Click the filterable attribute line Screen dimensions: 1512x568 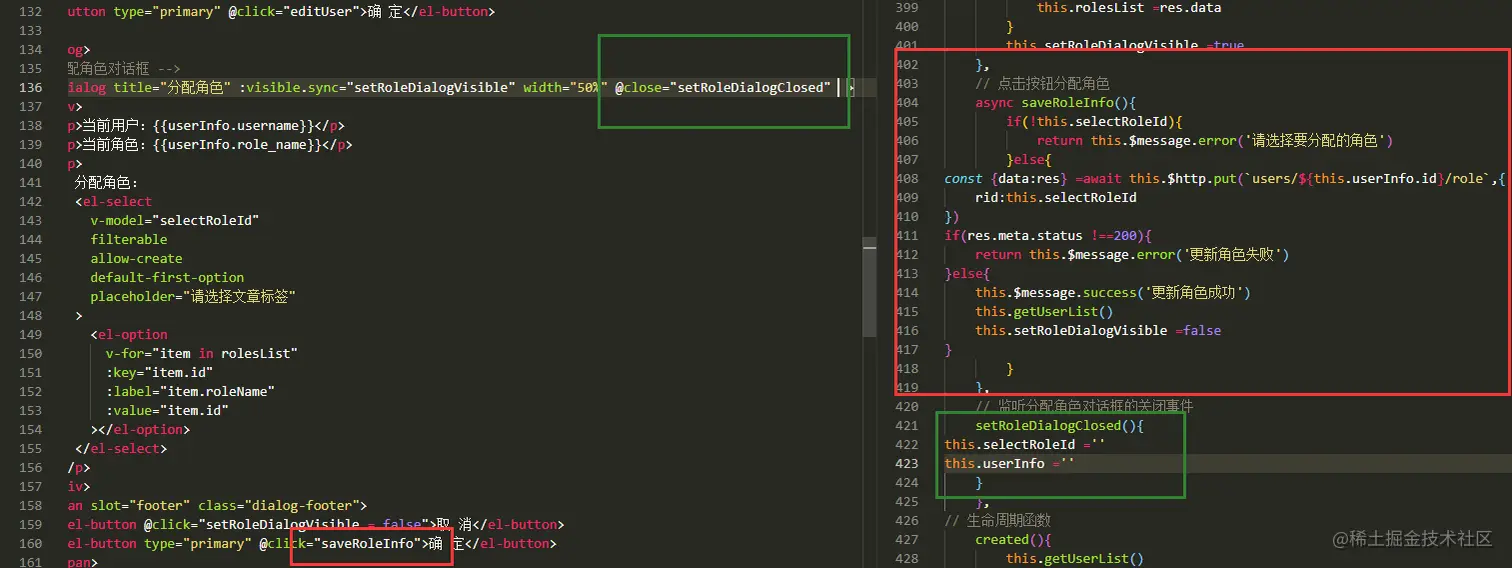click(129, 240)
